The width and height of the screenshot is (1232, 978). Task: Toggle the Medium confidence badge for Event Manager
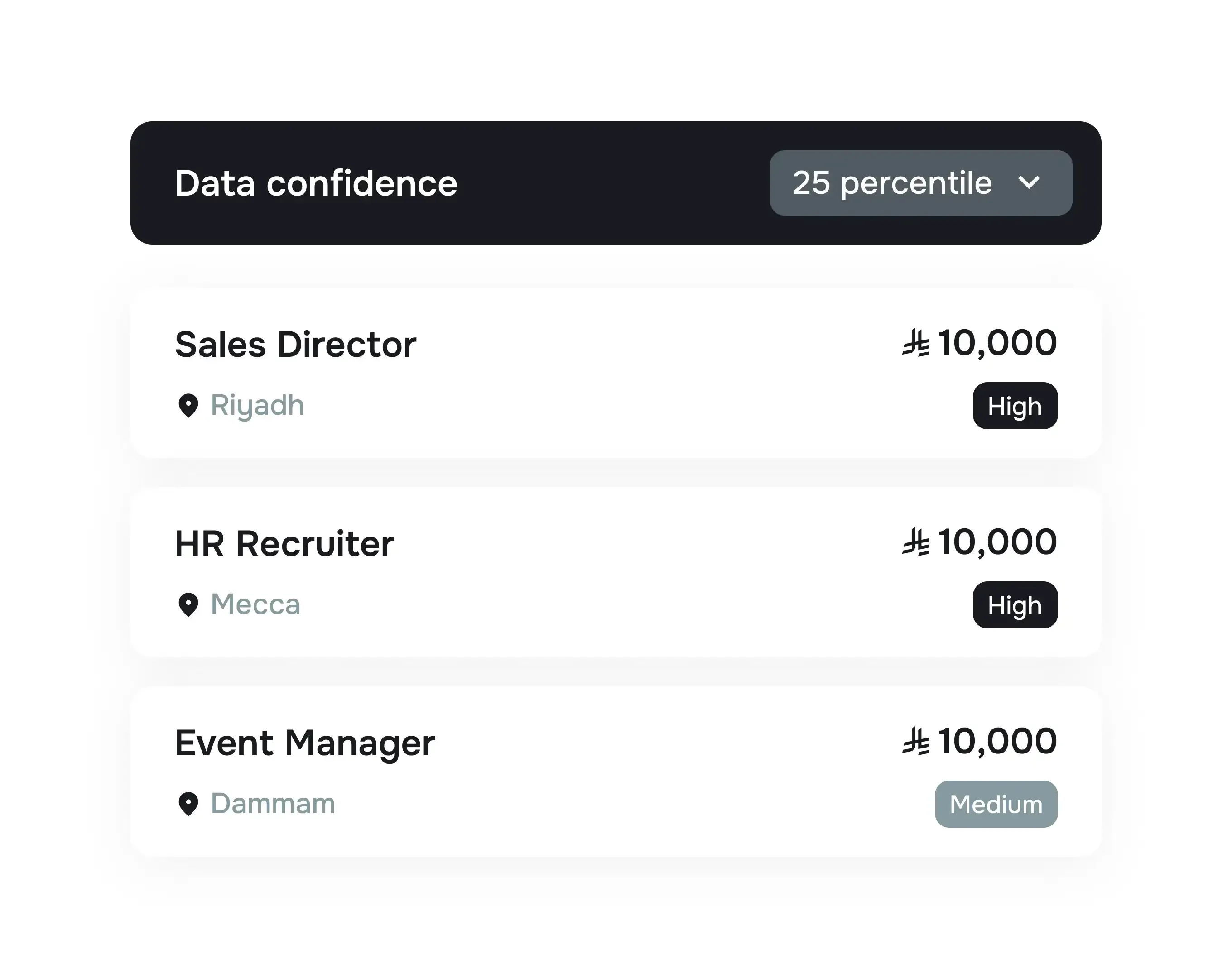(x=996, y=804)
